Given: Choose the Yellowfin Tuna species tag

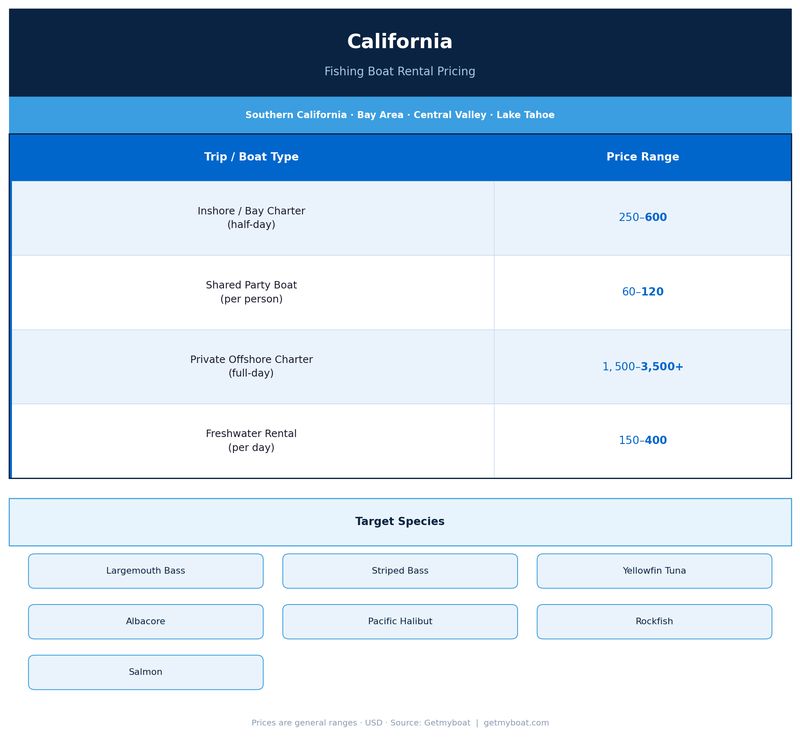Looking at the screenshot, I should (x=654, y=571).
